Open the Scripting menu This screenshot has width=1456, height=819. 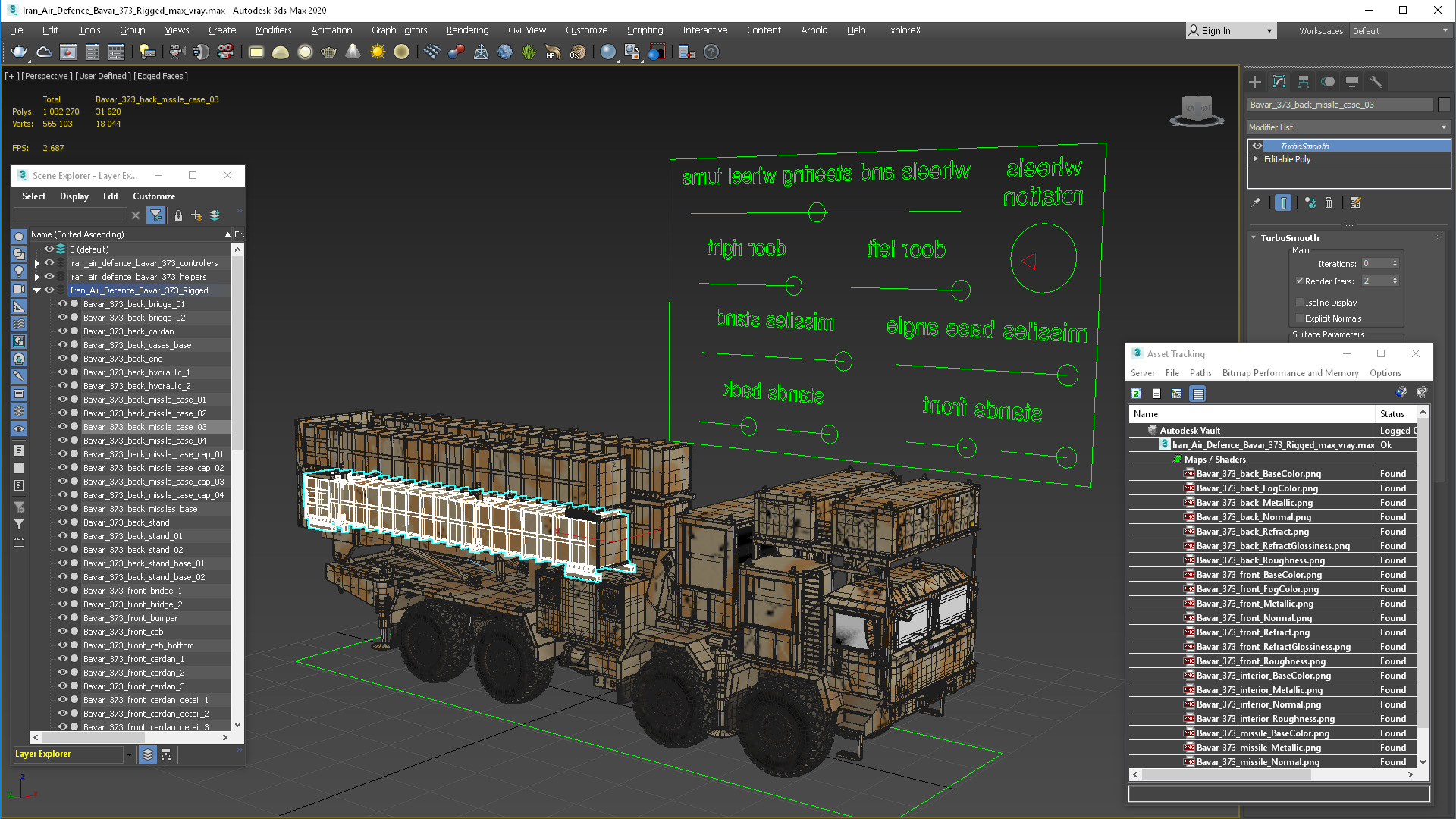645,30
